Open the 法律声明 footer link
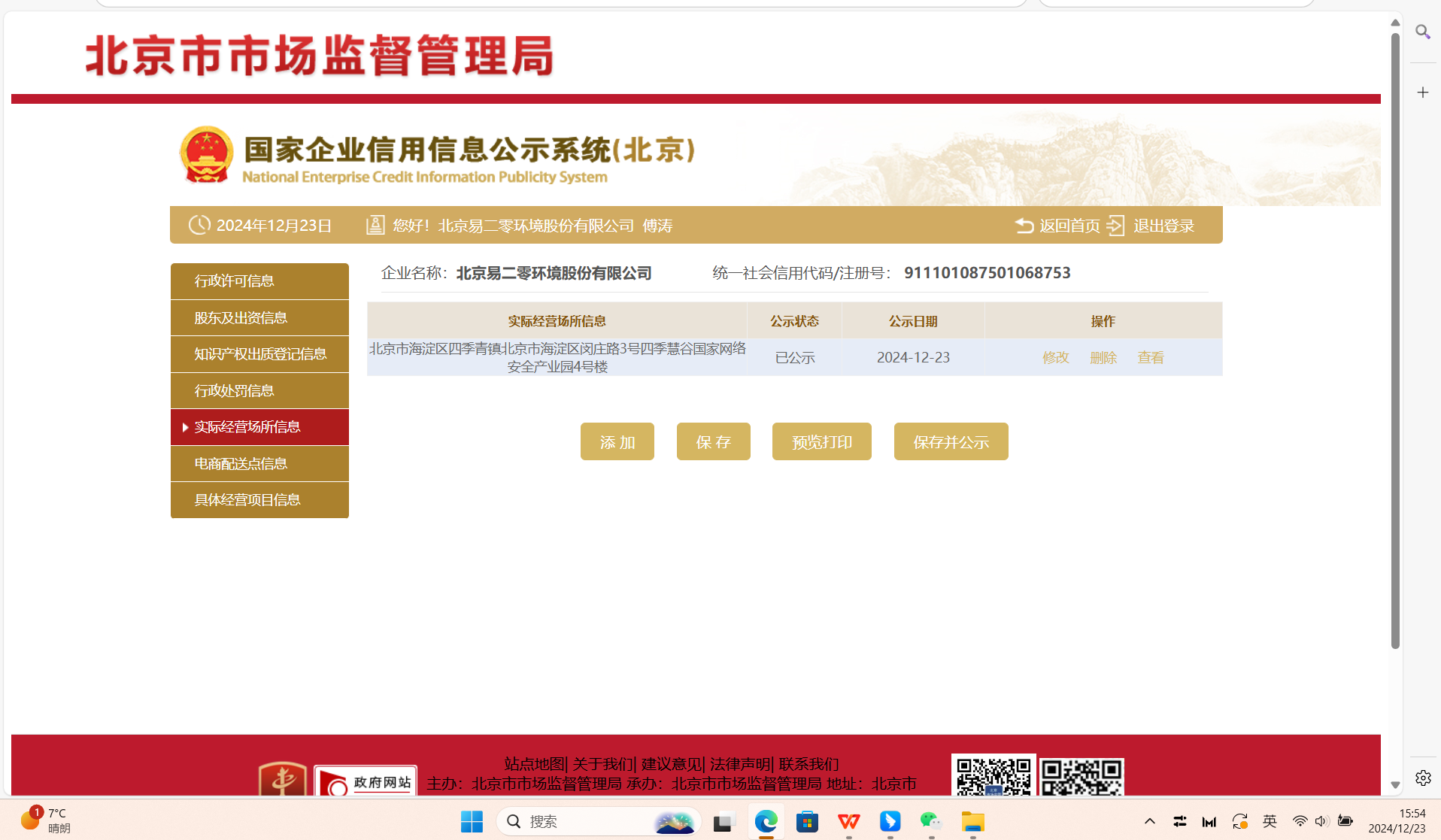Image resolution: width=1441 pixels, height=840 pixels. 740,764
